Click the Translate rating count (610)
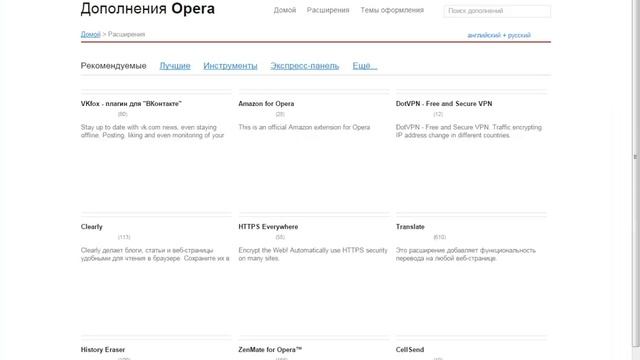Image resolution: width=640 pixels, height=360 pixels. coord(440,237)
